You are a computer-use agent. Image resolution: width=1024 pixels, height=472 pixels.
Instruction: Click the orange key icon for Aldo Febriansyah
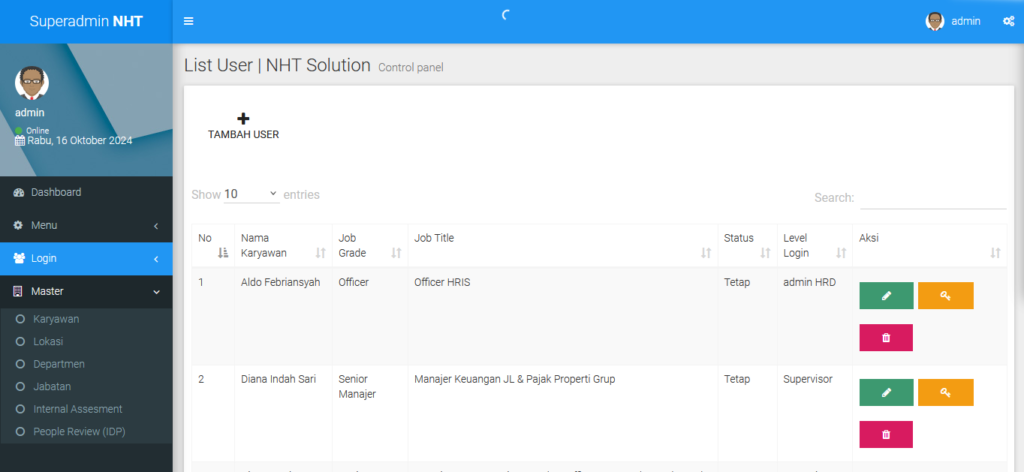point(945,296)
